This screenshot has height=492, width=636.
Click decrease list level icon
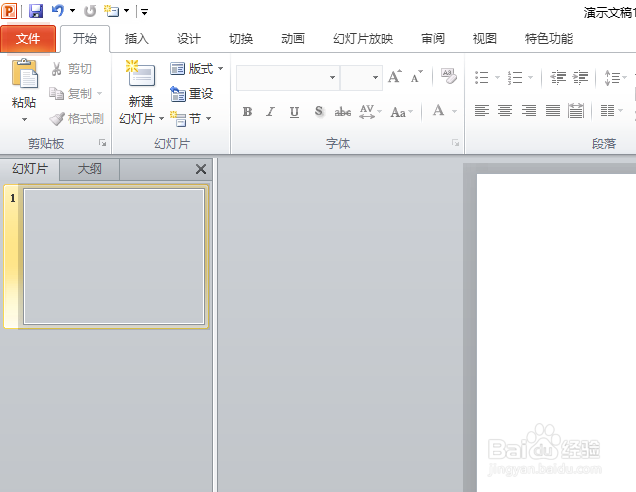pyautogui.click(x=558, y=77)
